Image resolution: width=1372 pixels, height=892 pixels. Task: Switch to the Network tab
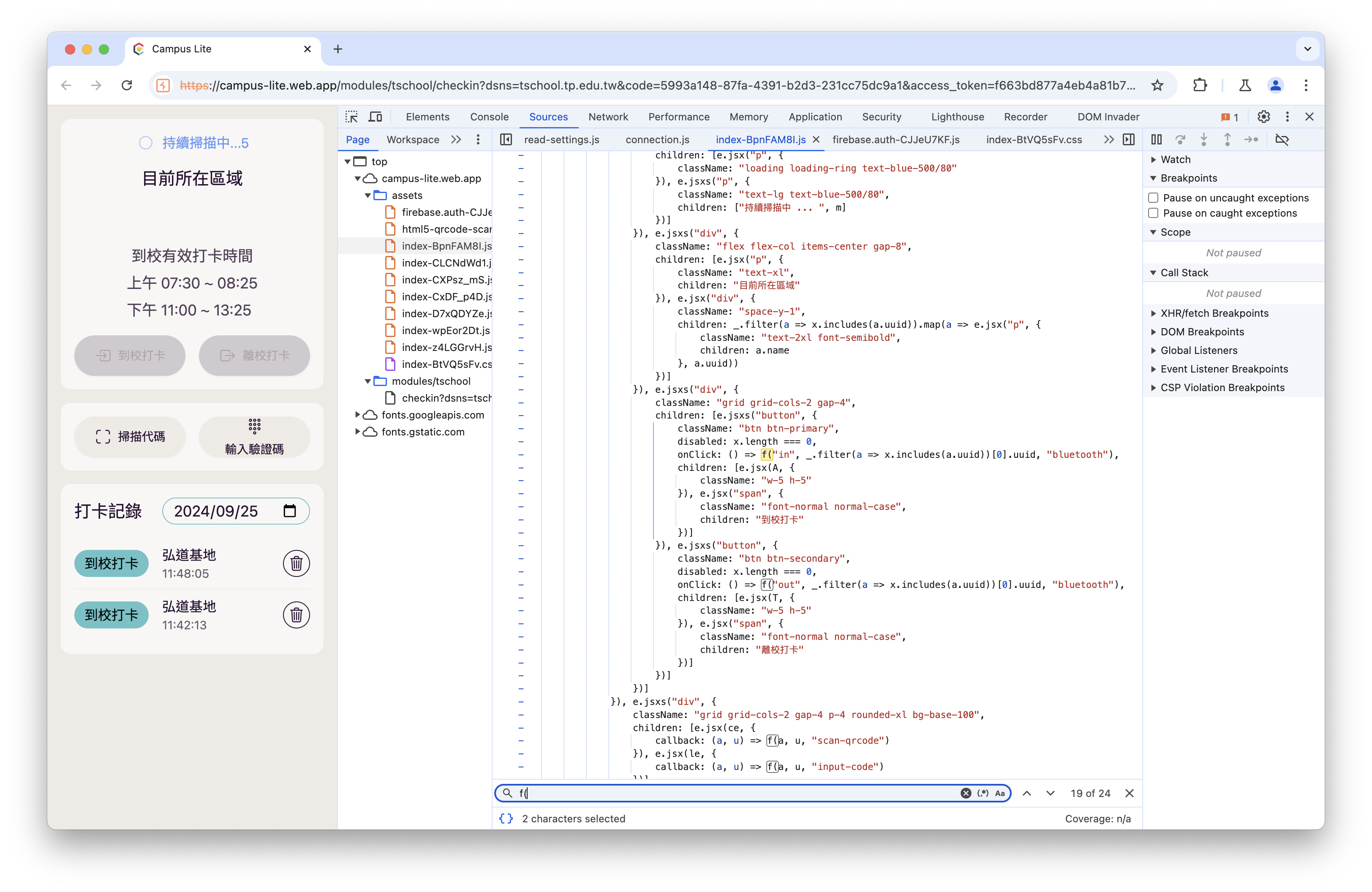click(607, 117)
